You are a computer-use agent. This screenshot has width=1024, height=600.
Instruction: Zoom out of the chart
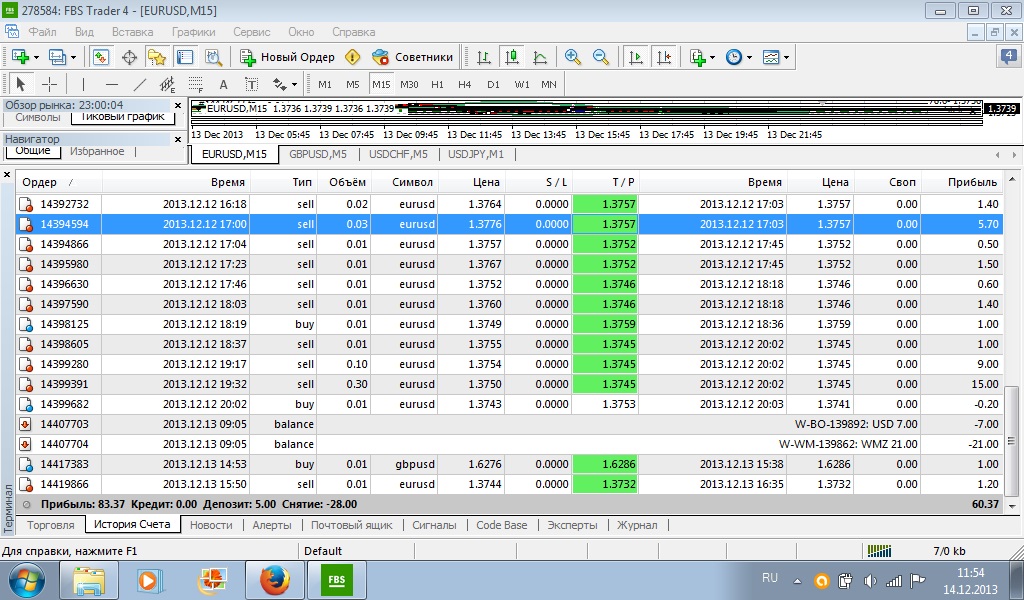(601, 57)
